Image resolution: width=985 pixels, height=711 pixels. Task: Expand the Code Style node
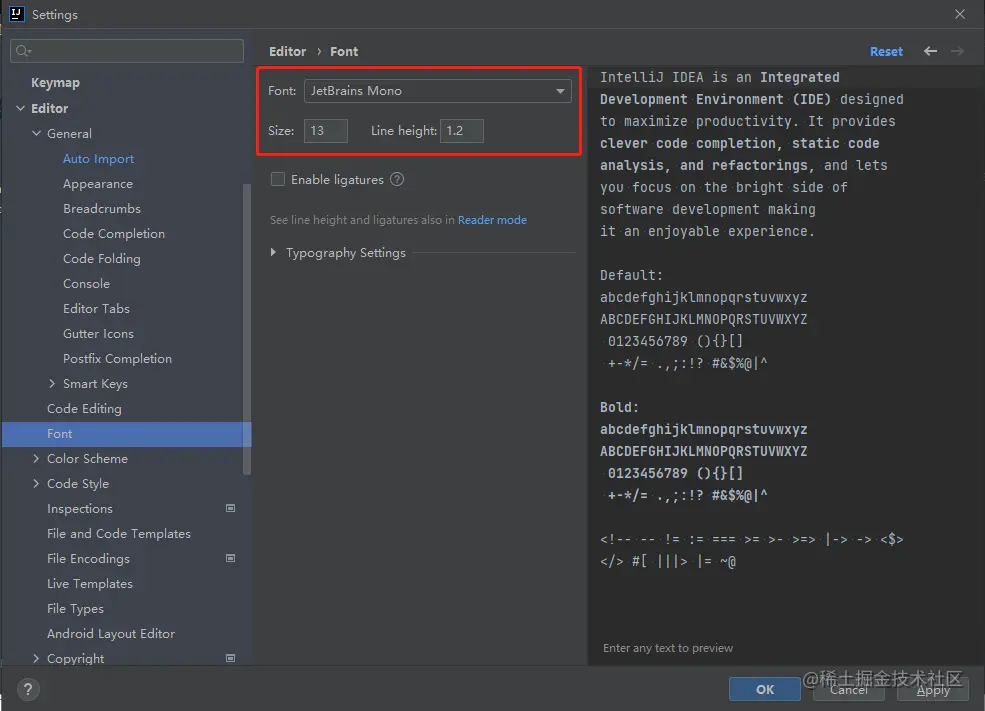tap(36, 484)
